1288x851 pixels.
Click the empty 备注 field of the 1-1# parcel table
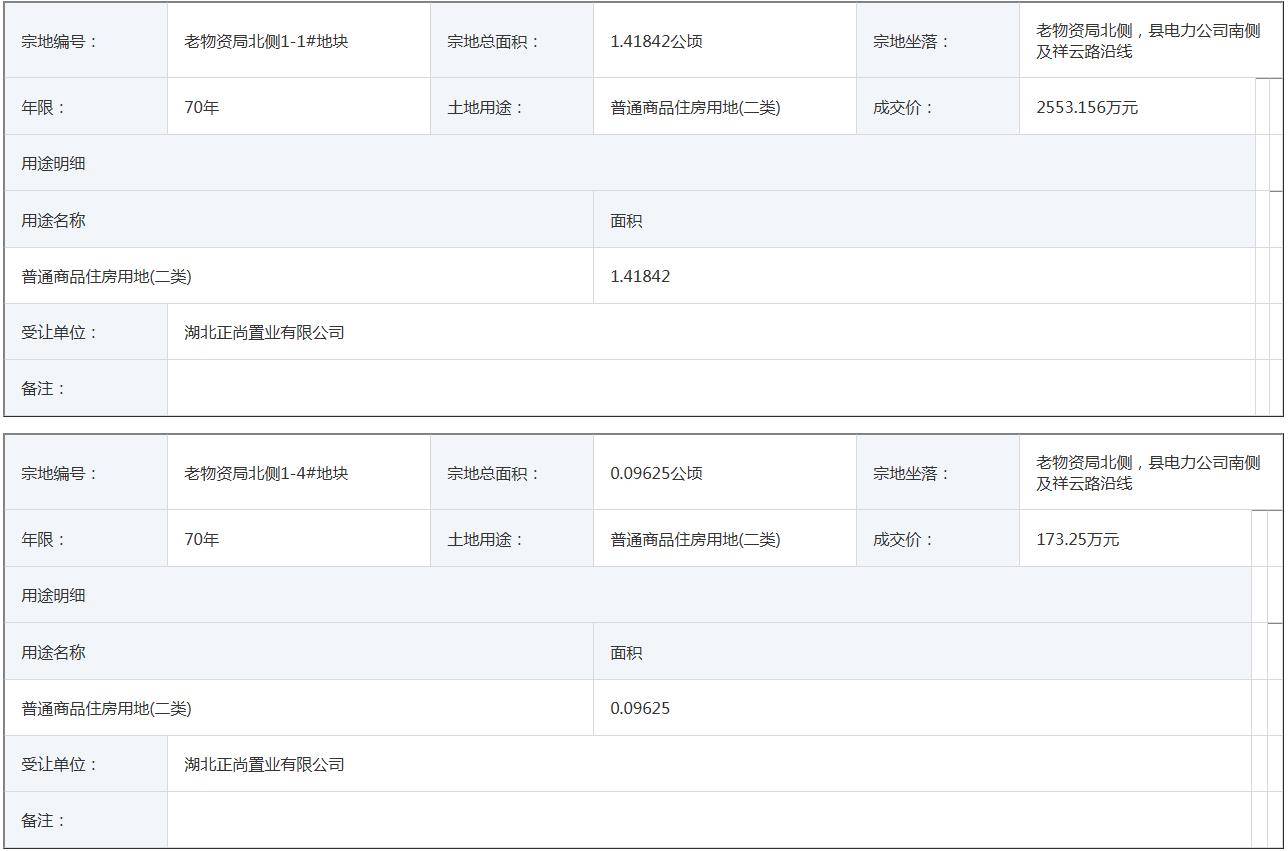click(x=700, y=388)
